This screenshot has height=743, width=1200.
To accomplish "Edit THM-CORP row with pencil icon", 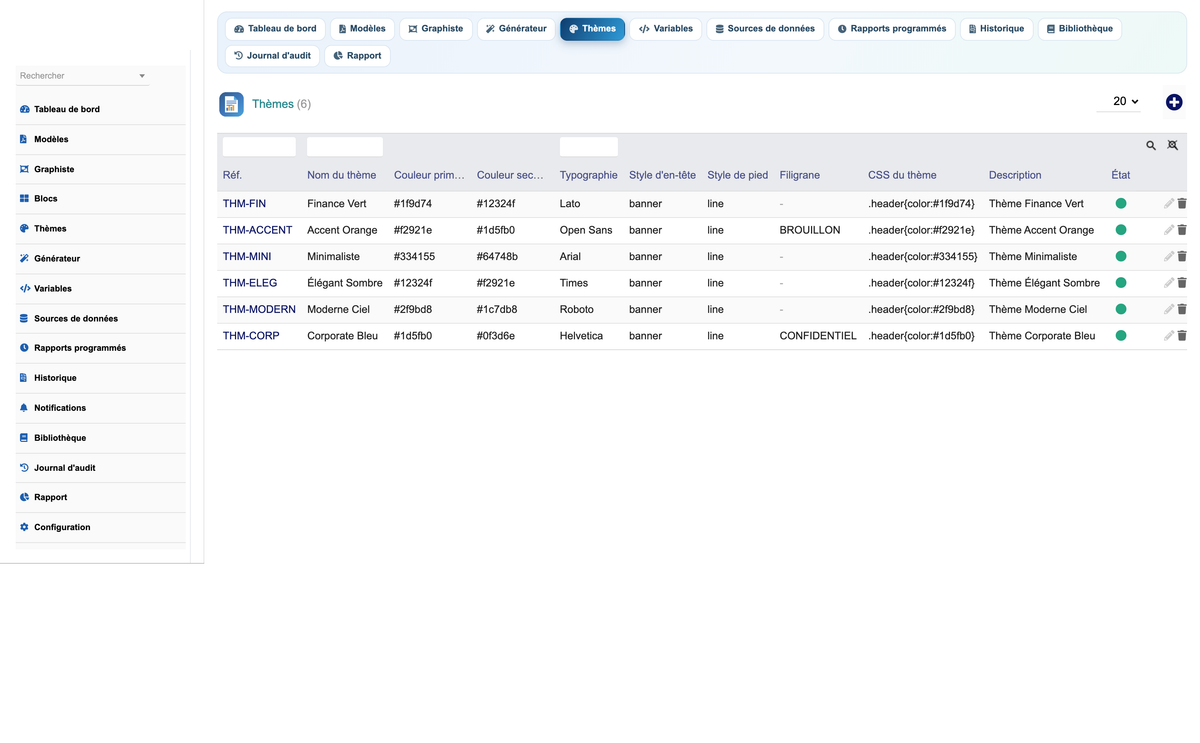I will (x=1169, y=336).
